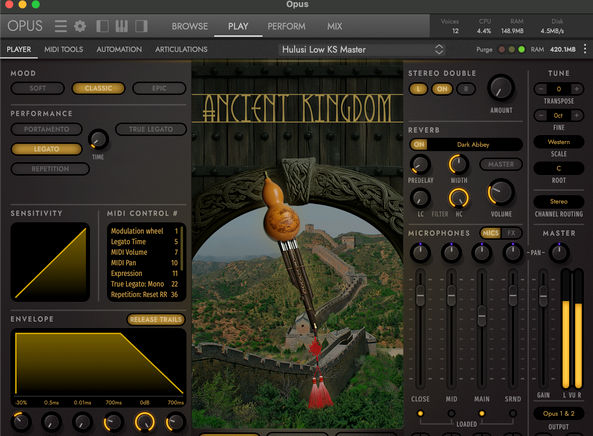Click the Master Pan knob

coord(559,253)
